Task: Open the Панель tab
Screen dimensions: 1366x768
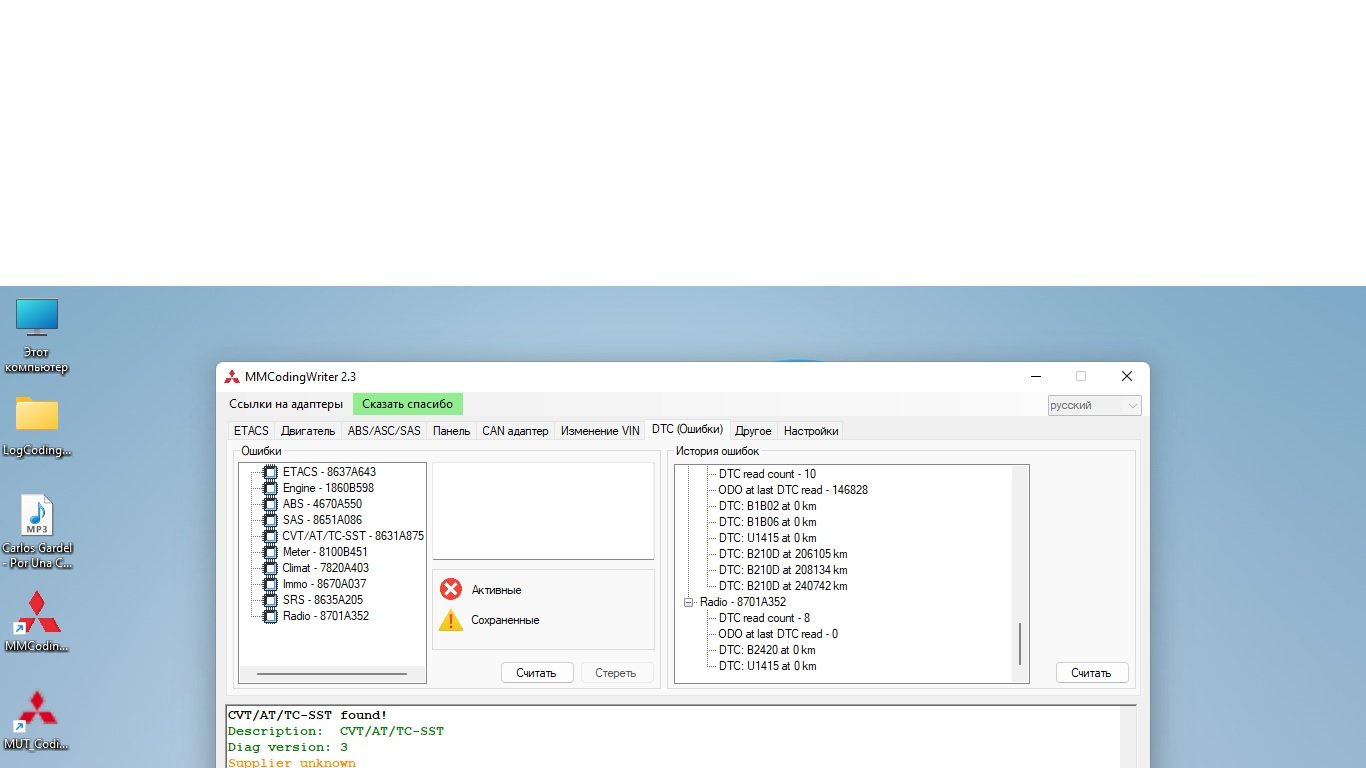Action: click(451, 431)
